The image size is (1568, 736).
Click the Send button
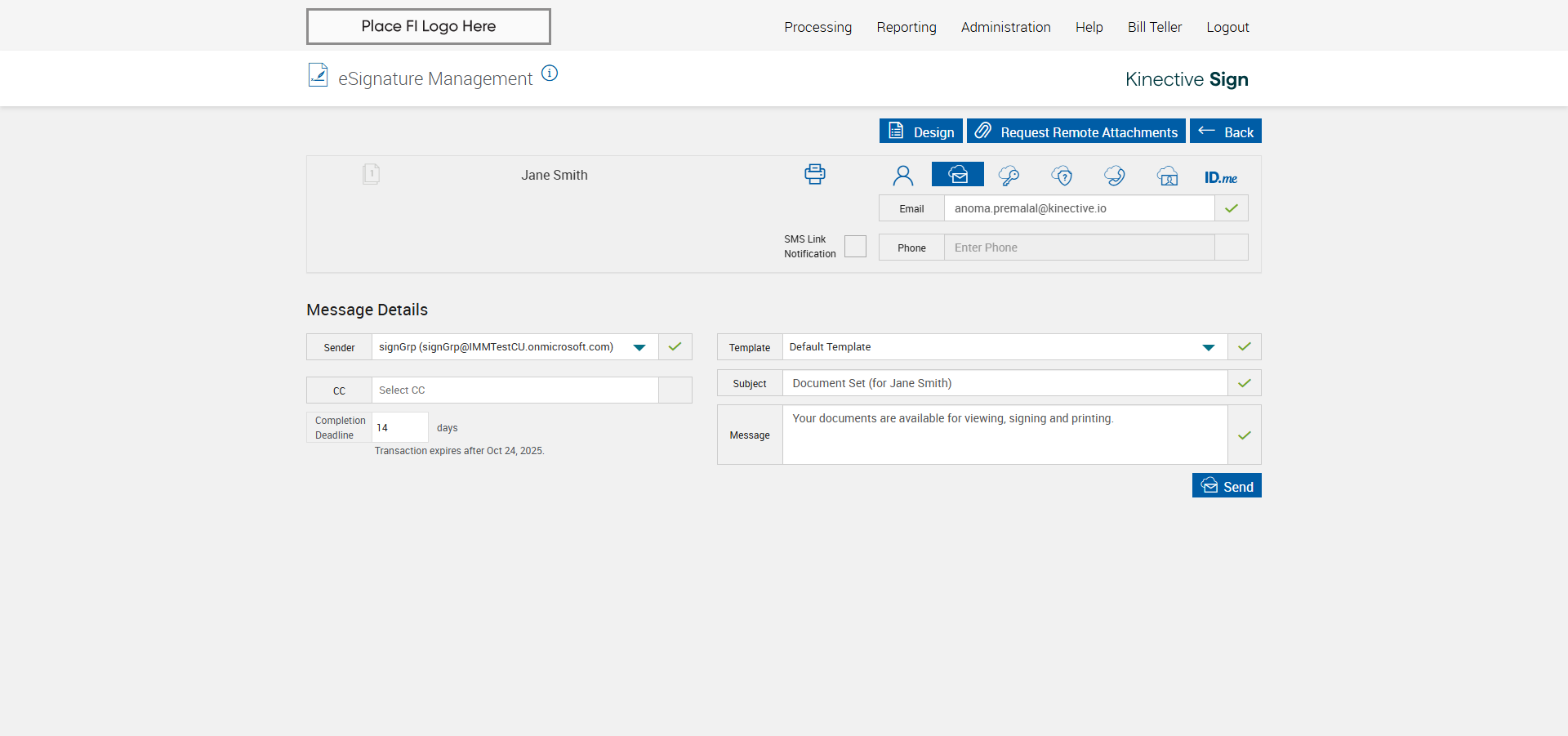pyautogui.click(x=1227, y=486)
